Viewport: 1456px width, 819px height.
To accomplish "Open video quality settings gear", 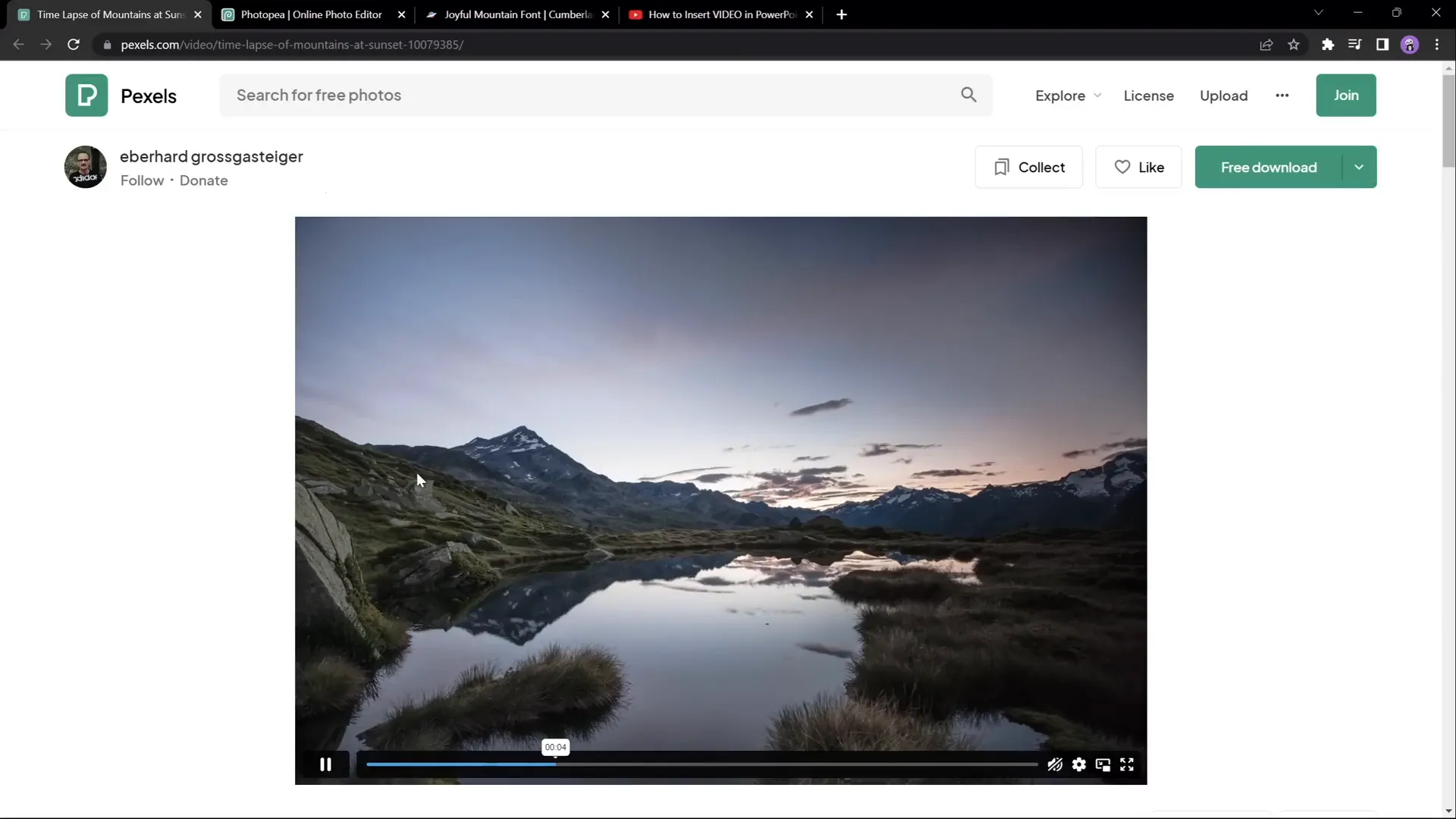I will coord(1080,764).
